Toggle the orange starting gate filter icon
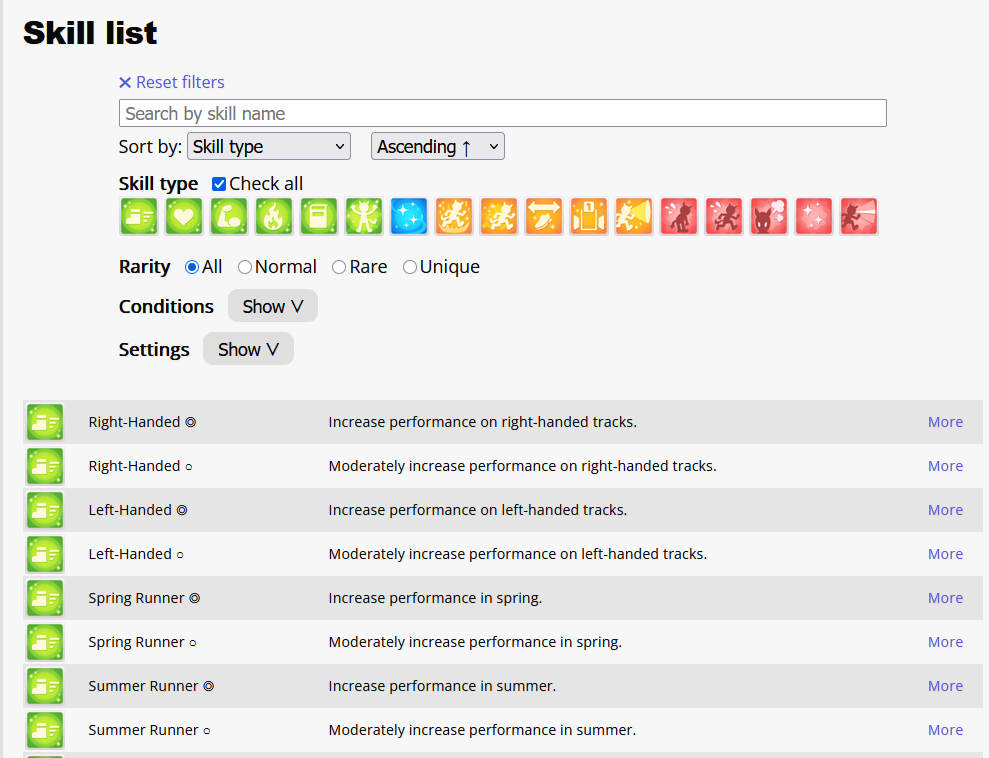Viewport: 989px width, 758px height. coord(589,216)
